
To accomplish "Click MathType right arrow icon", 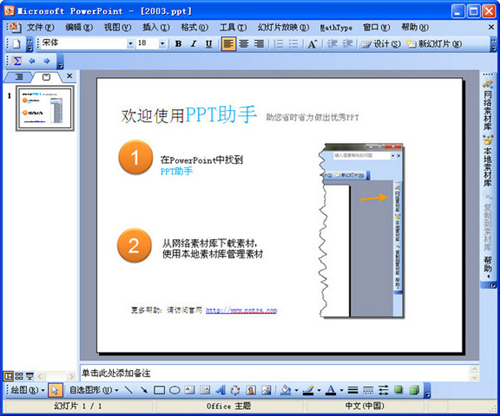I will pos(47,61).
